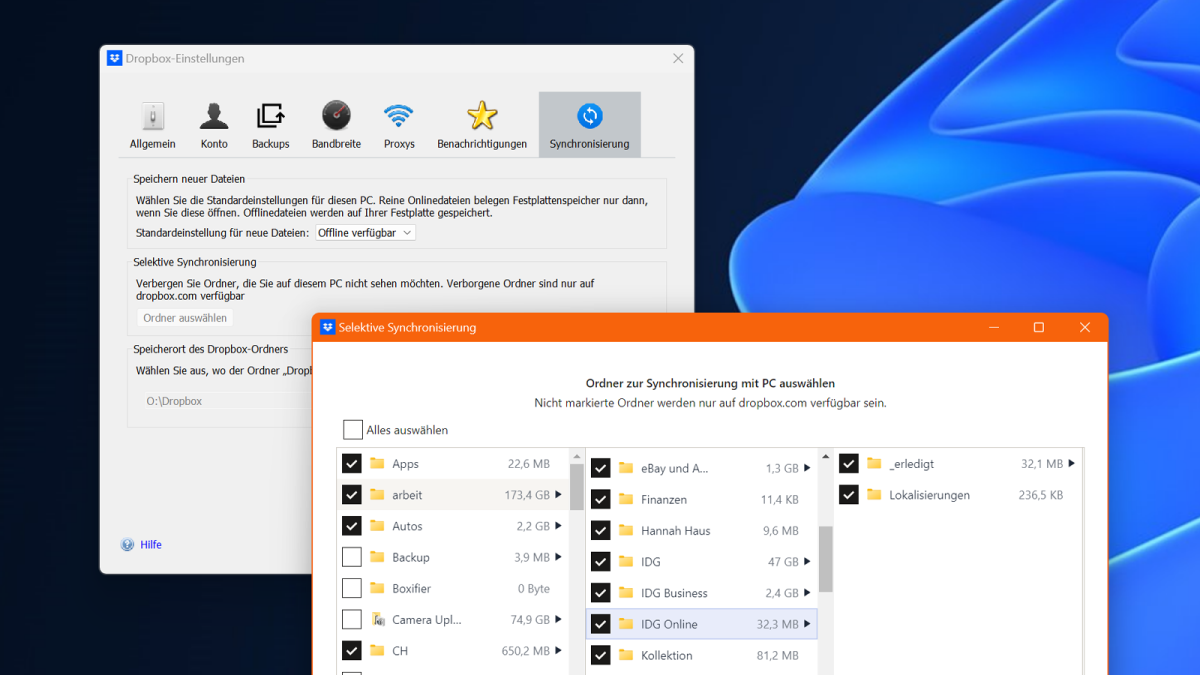Maximize the Selektive Synchronisierung window
Screen dimensions: 1200x675
1038,327
